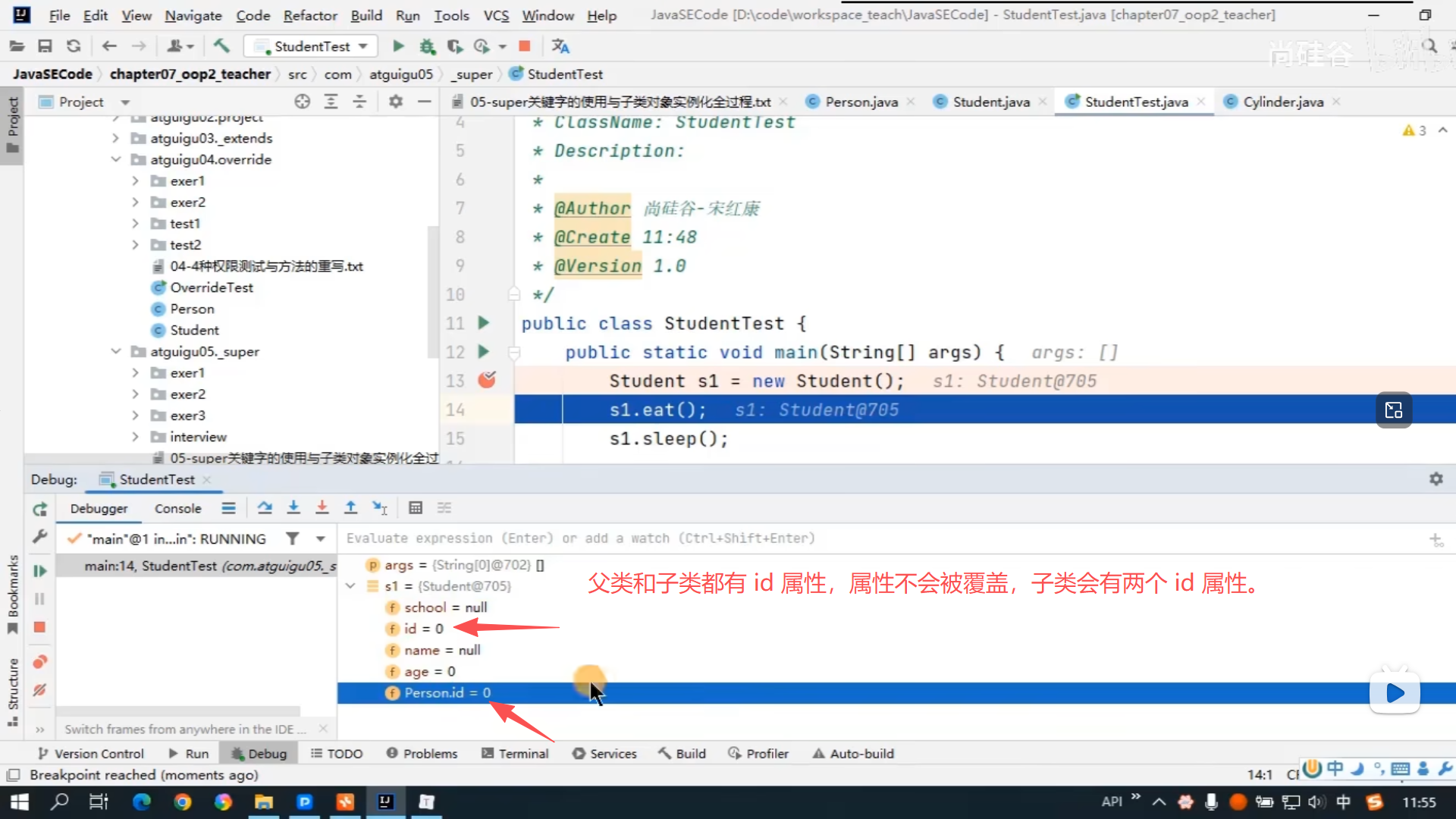Open the Terminal tool window
Screen dimensions: 1456x819
[515, 753]
